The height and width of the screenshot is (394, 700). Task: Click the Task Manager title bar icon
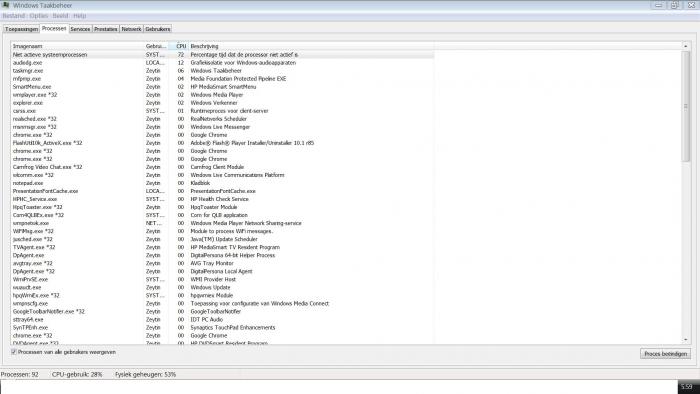5,5
